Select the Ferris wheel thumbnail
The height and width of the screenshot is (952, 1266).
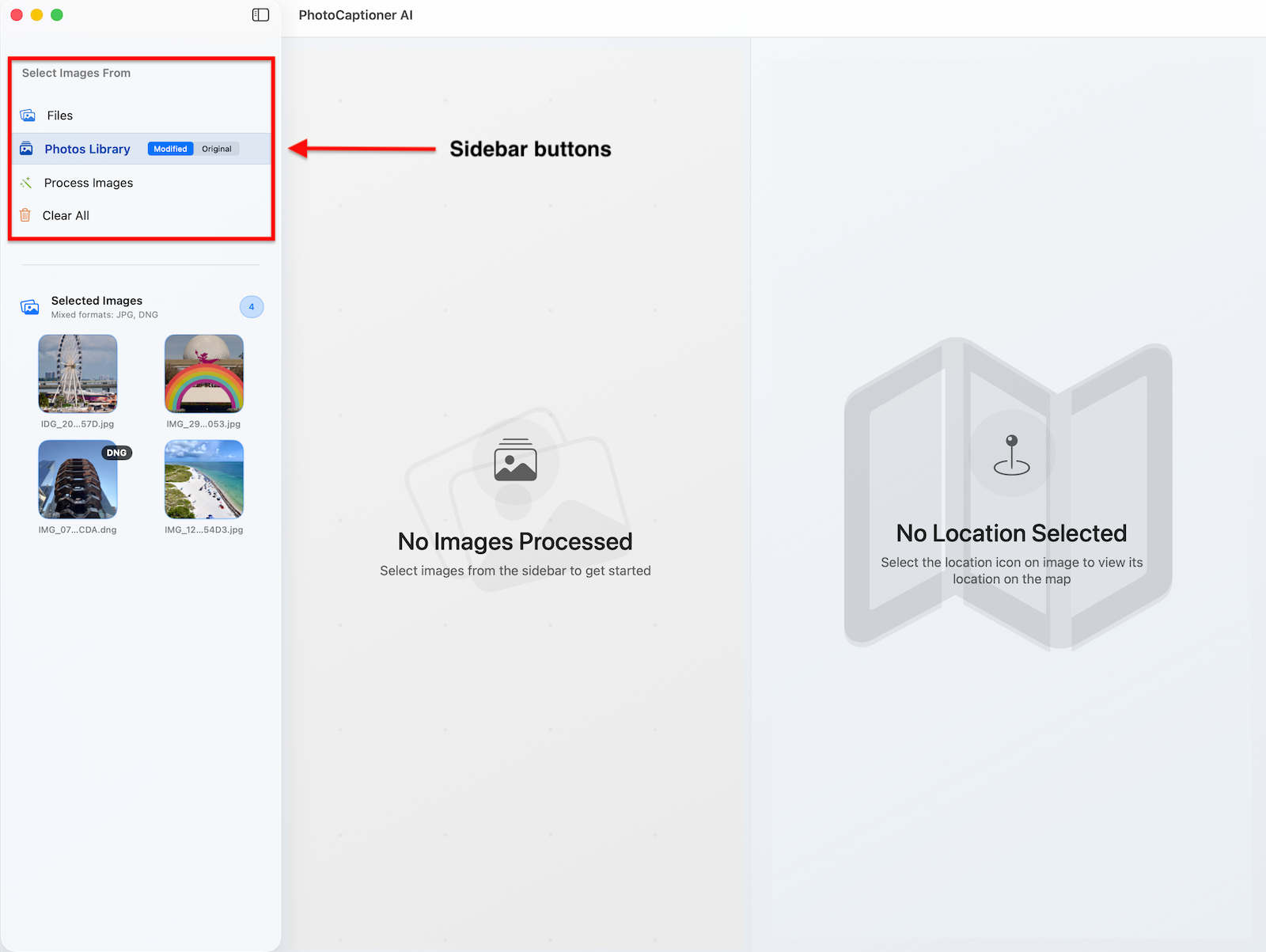78,374
